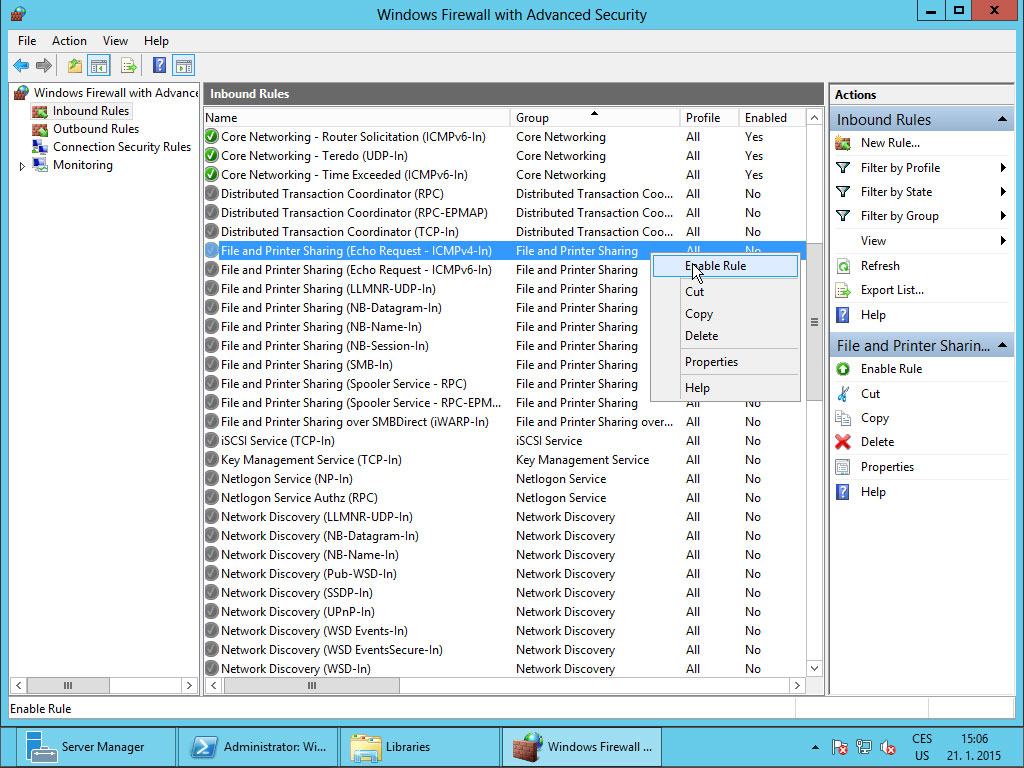This screenshot has width=1024, height=768.
Task: Click the Refresh icon in Actions pane
Action: (x=843, y=266)
